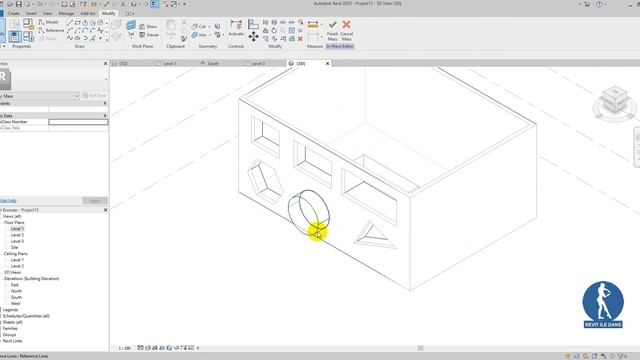
Task: Select the Reference line tool
Action: pyautogui.click(x=51, y=30)
